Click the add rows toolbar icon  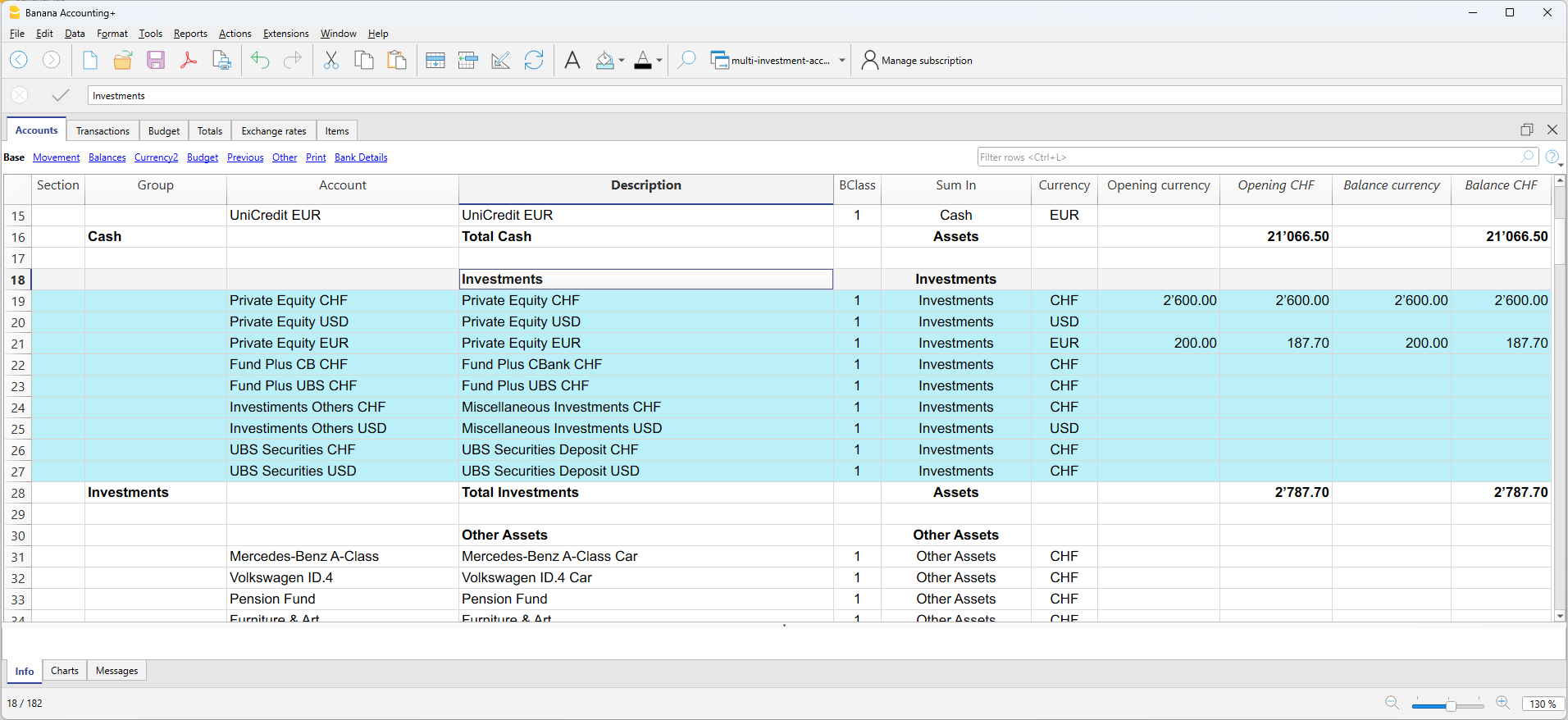pos(435,60)
